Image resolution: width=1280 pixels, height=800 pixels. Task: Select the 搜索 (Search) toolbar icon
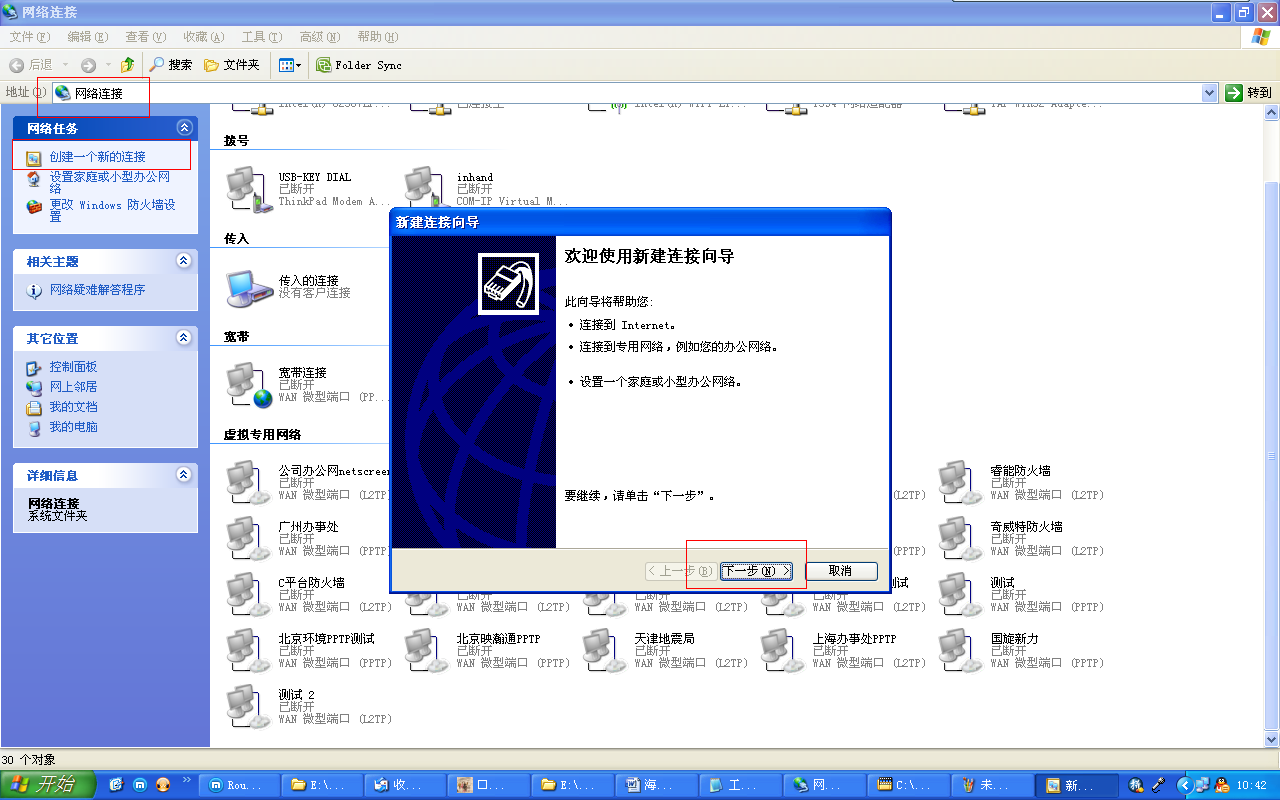click(x=170, y=64)
